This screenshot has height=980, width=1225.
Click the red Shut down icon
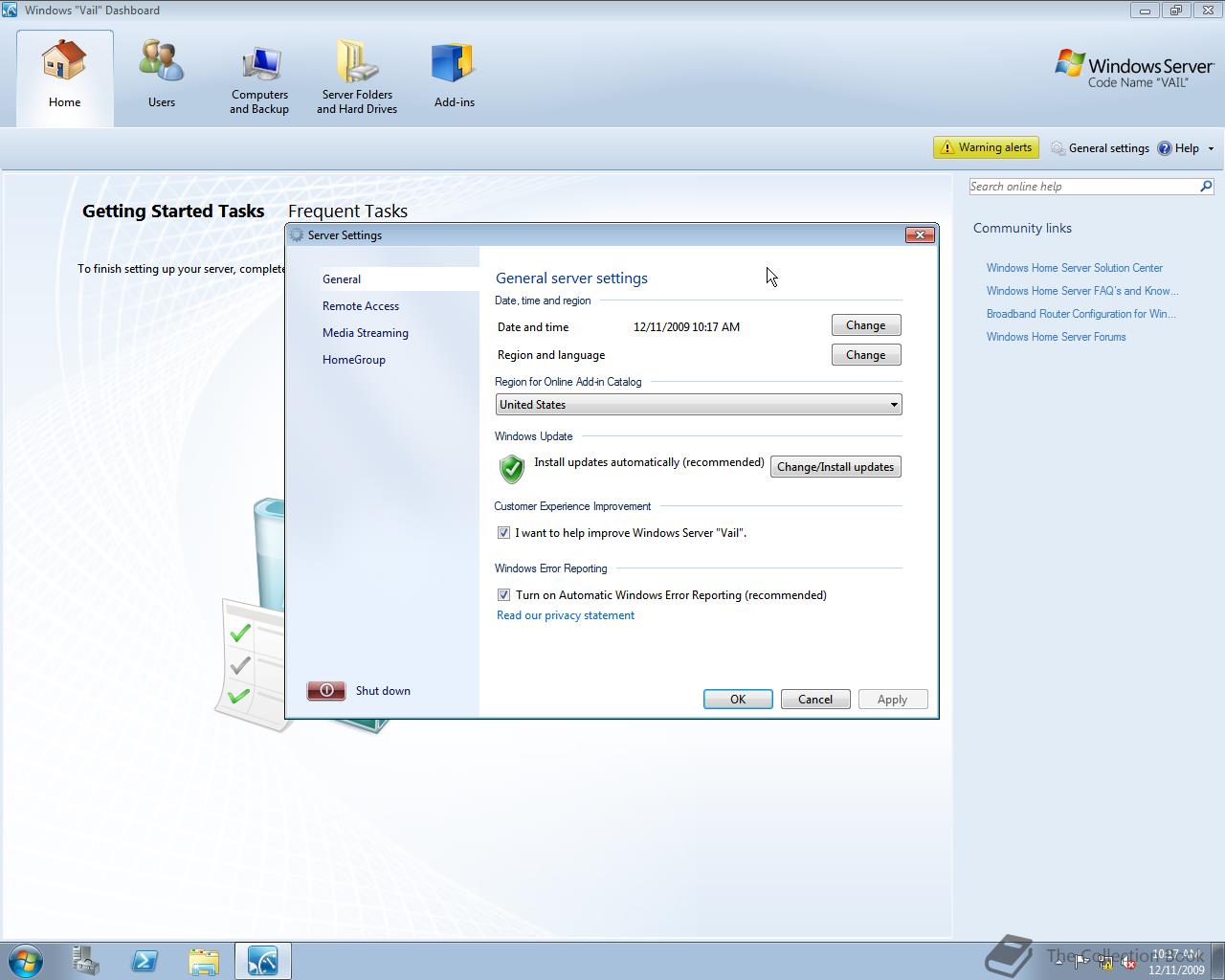coord(326,690)
